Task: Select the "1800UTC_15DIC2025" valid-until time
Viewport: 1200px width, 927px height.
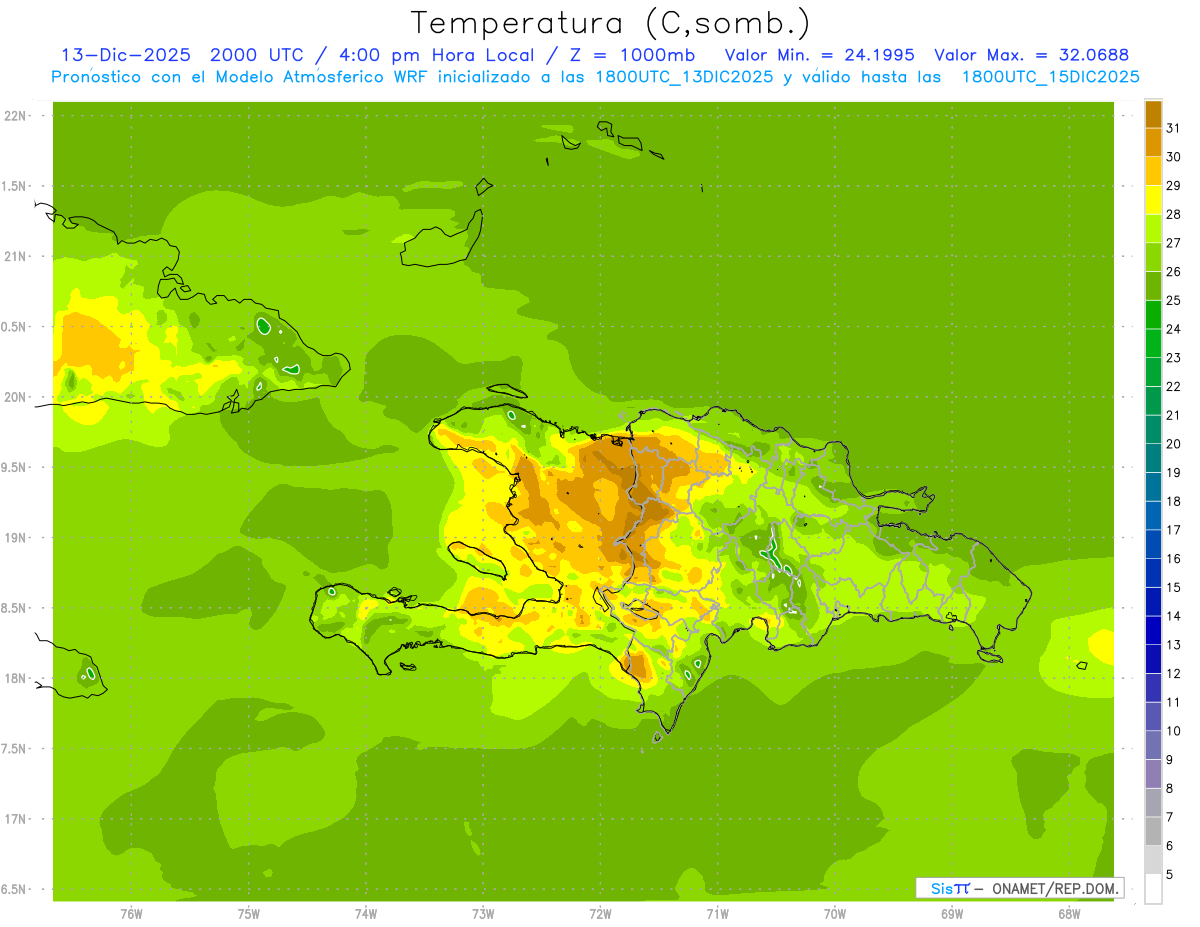Action: tap(1051, 77)
